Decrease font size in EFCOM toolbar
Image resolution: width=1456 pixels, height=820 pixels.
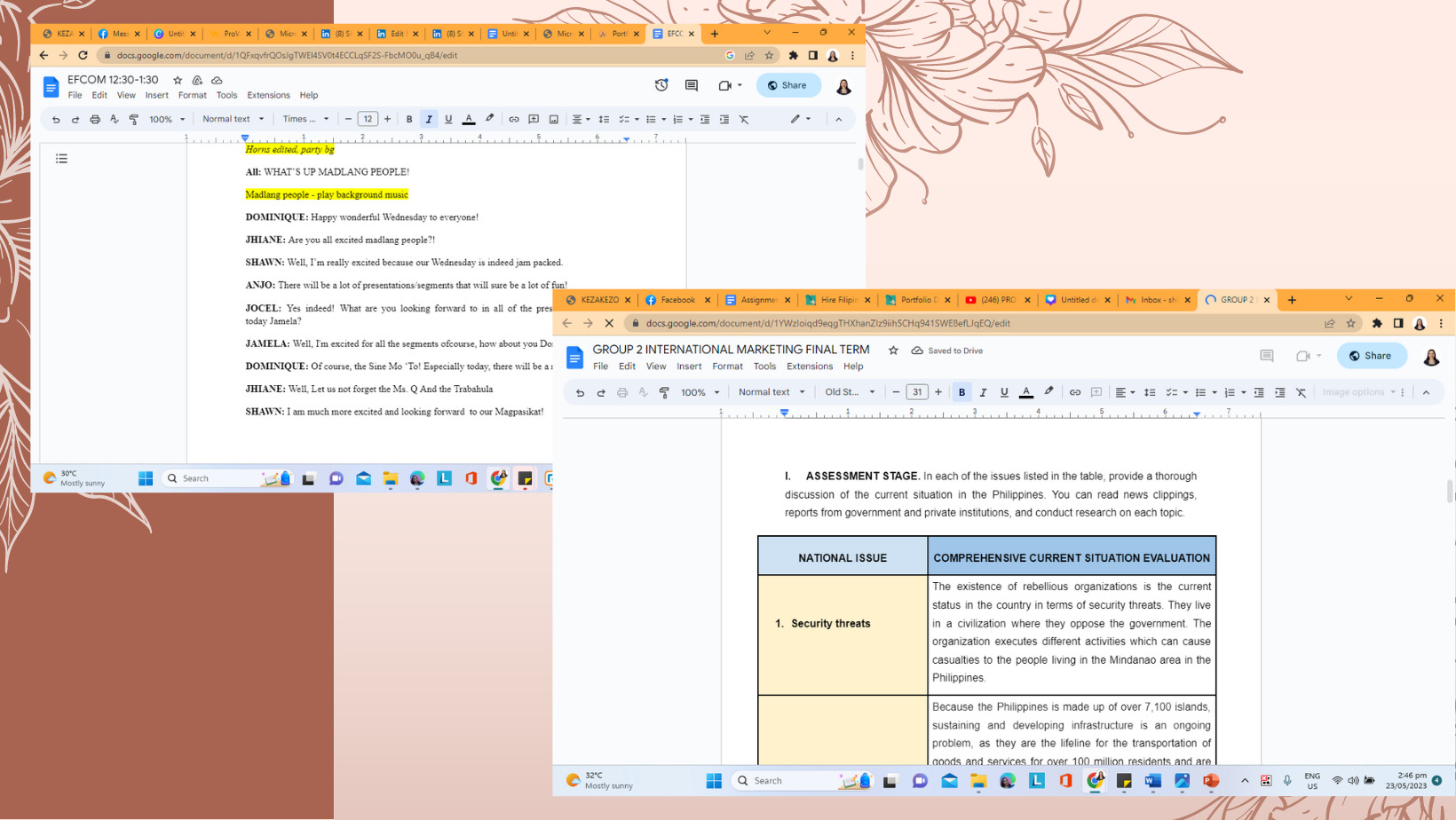click(348, 119)
